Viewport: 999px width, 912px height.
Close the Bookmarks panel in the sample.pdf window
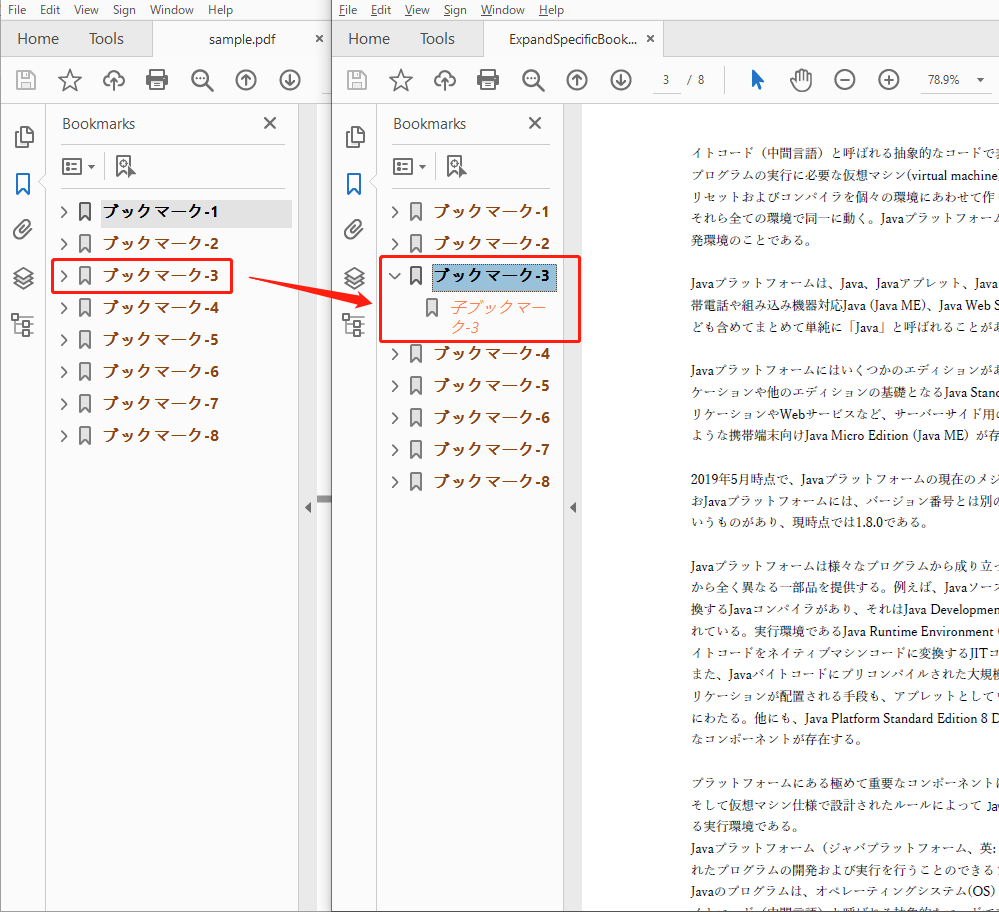click(x=270, y=123)
